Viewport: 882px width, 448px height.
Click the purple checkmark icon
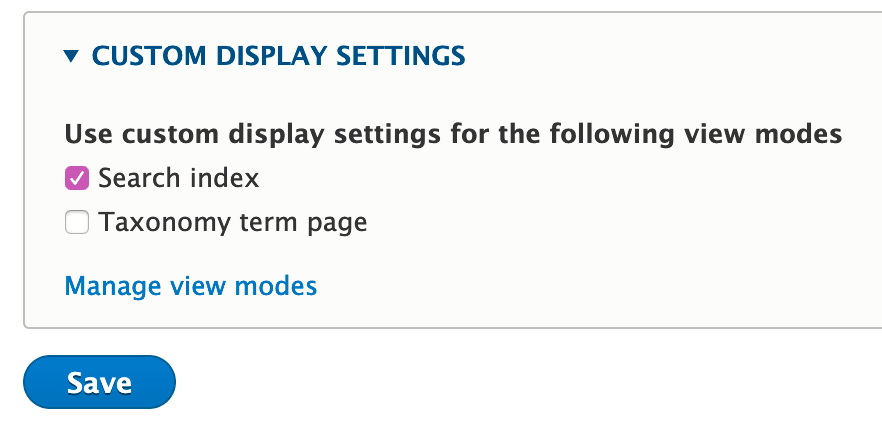pyautogui.click(x=77, y=179)
